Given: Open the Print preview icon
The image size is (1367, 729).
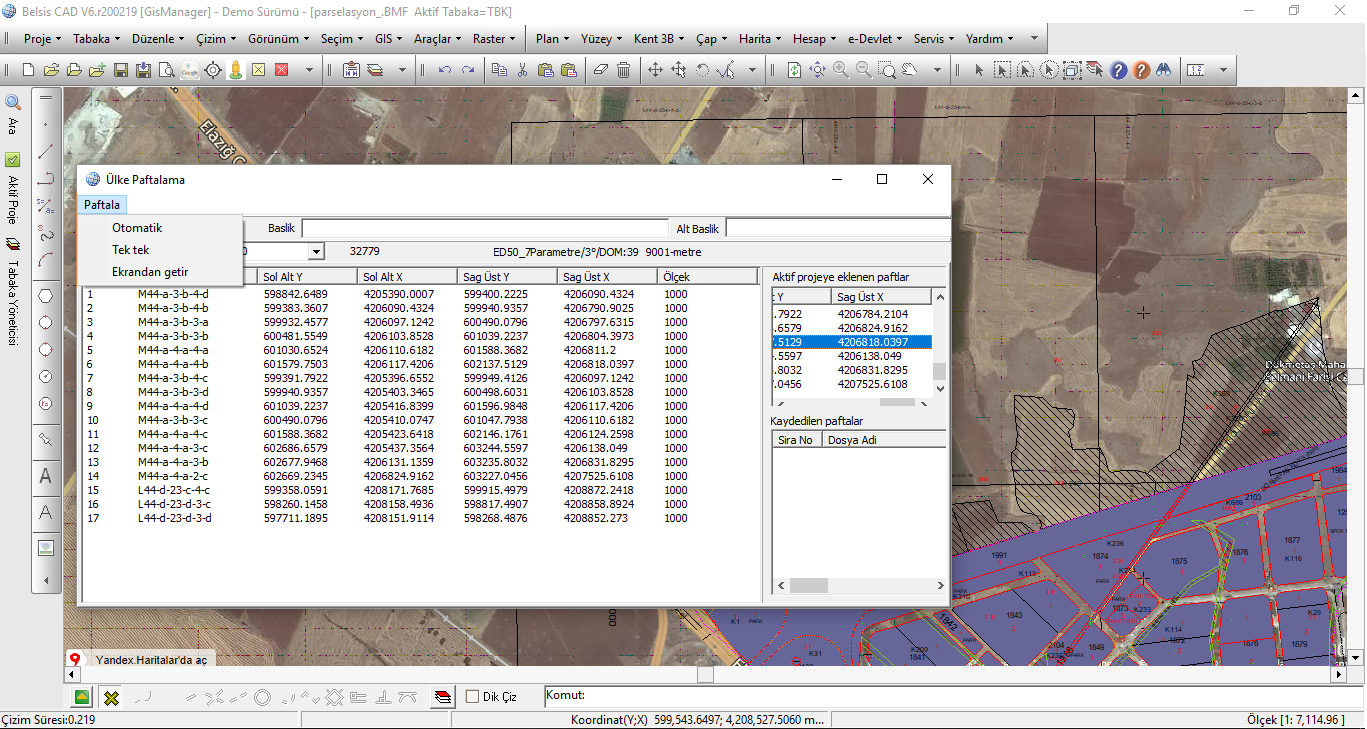Looking at the screenshot, I should 166,70.
